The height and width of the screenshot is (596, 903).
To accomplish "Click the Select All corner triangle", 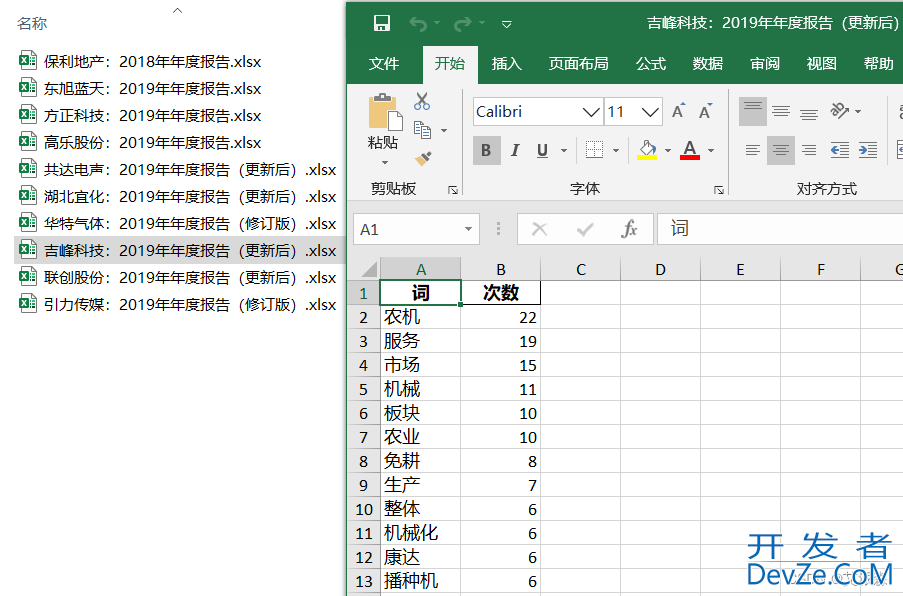I will (368, 269).
